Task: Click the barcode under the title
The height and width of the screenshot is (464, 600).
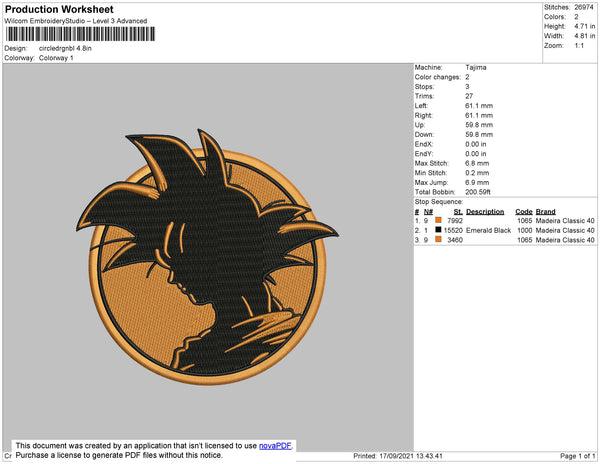Action: pos(80,34)
